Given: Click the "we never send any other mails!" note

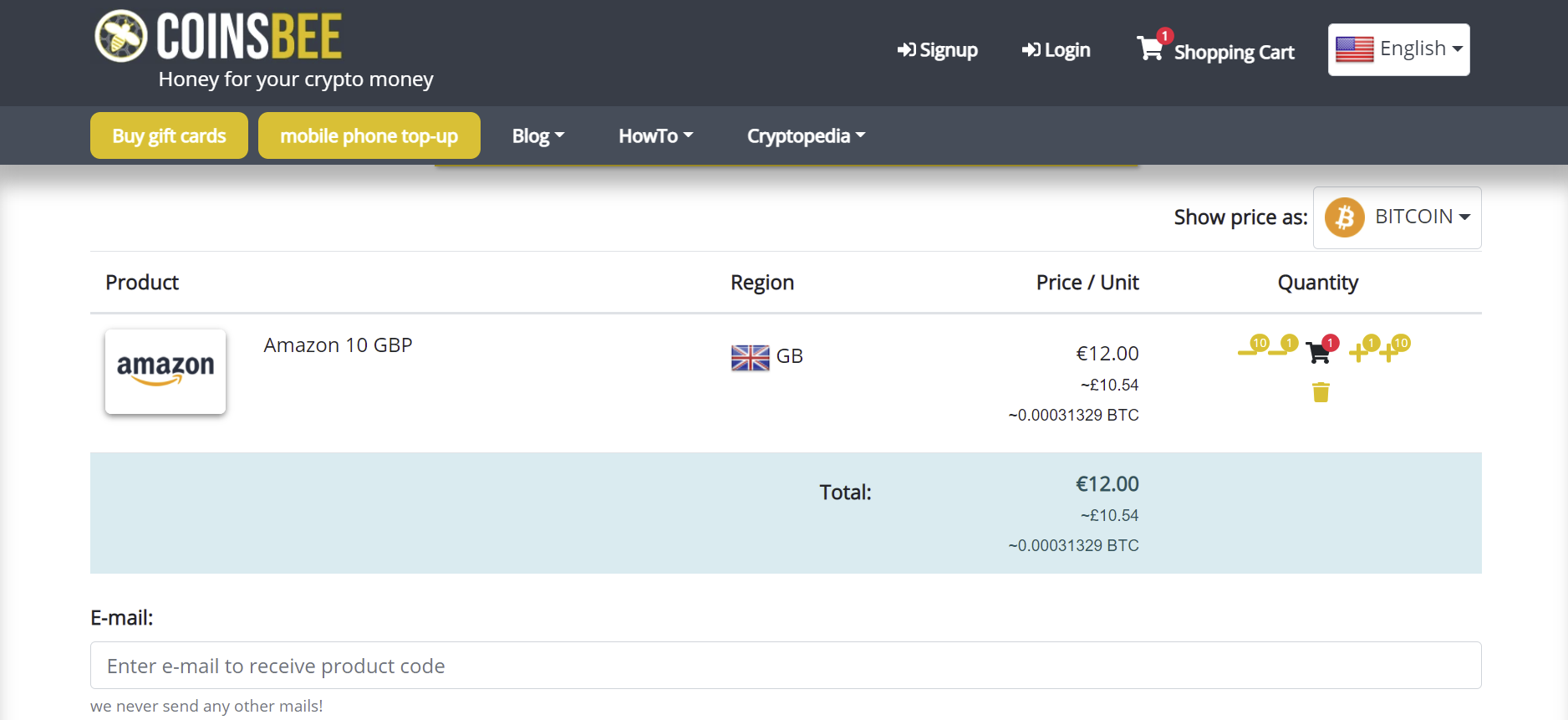Looking at the screenshot, I should pyautogui.click(x=206, y=706).
